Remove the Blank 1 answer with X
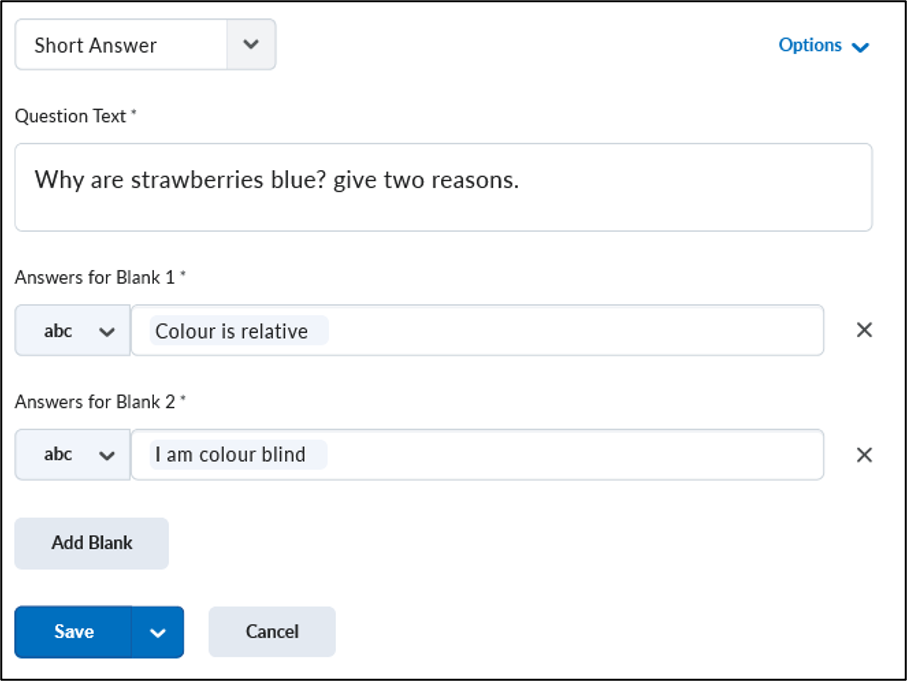908x682 pixels. click(x=864, y=330)
